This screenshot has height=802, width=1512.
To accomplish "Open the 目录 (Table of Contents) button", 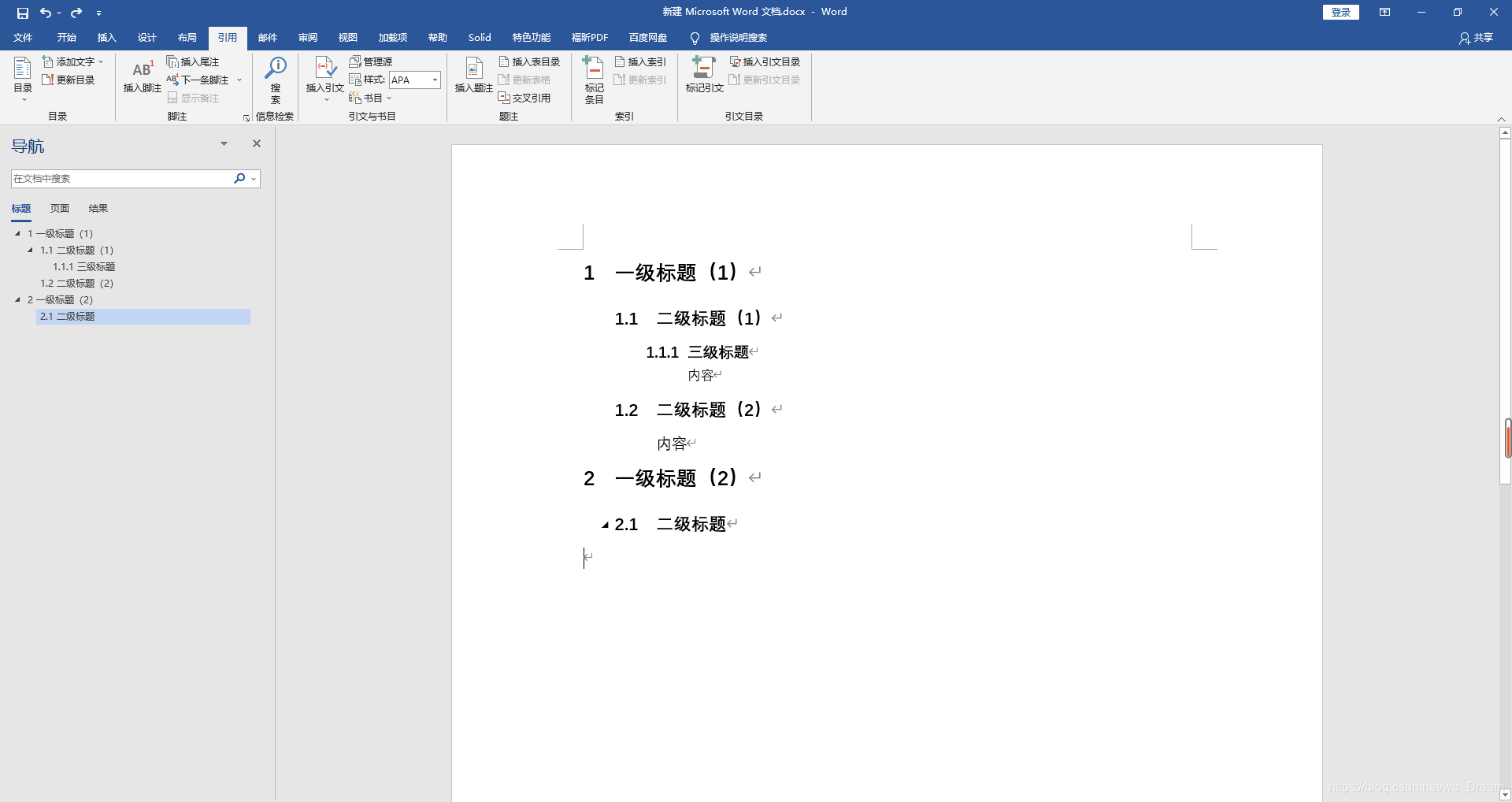I will [23, 79].
